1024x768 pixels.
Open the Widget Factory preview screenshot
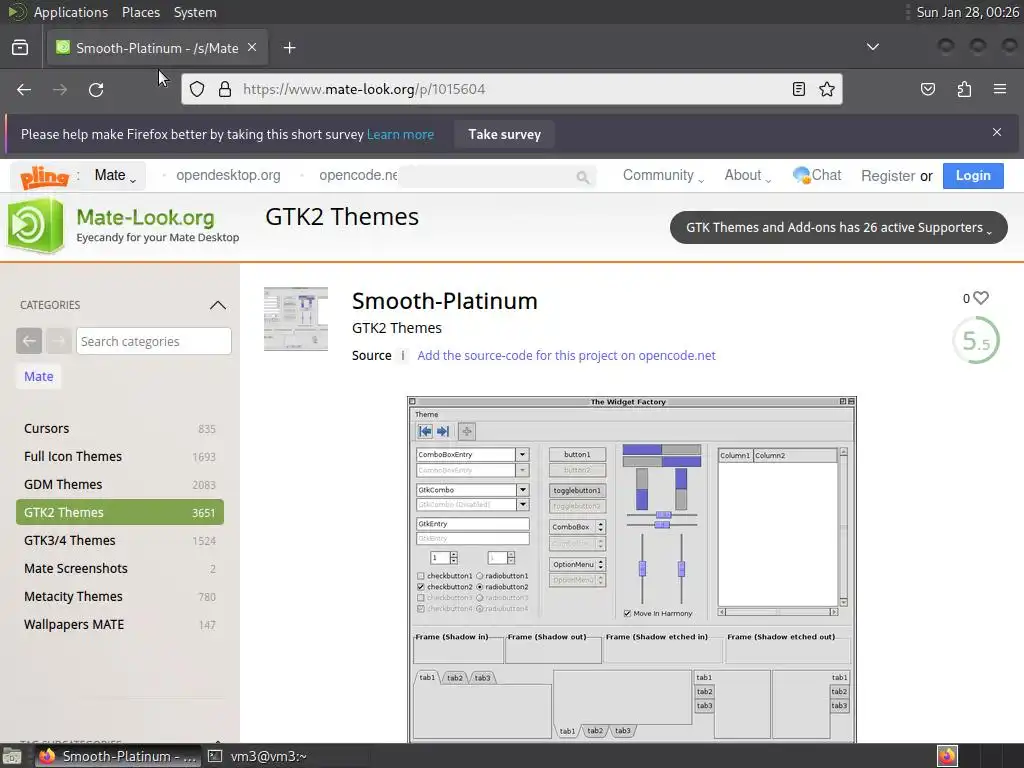tap(632, 569)
